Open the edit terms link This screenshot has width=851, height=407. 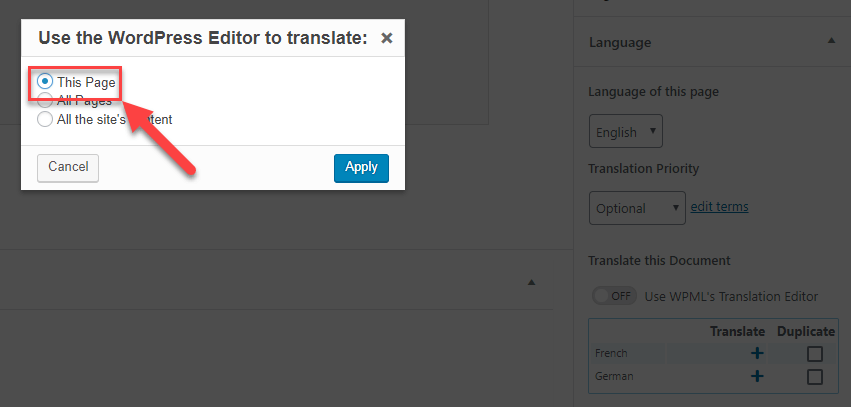(720, 207)
